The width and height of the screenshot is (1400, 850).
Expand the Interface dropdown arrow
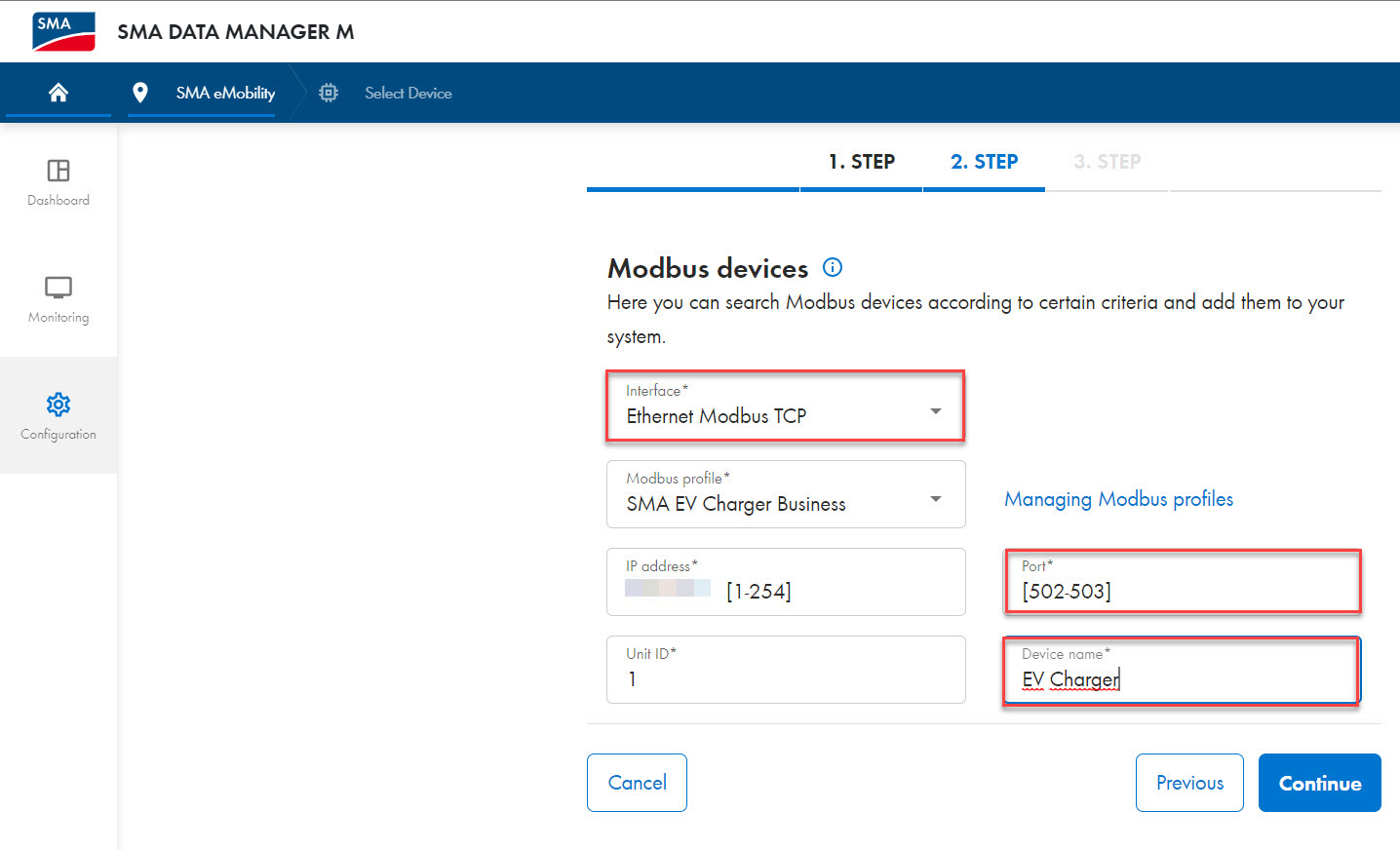coord(936,411)
